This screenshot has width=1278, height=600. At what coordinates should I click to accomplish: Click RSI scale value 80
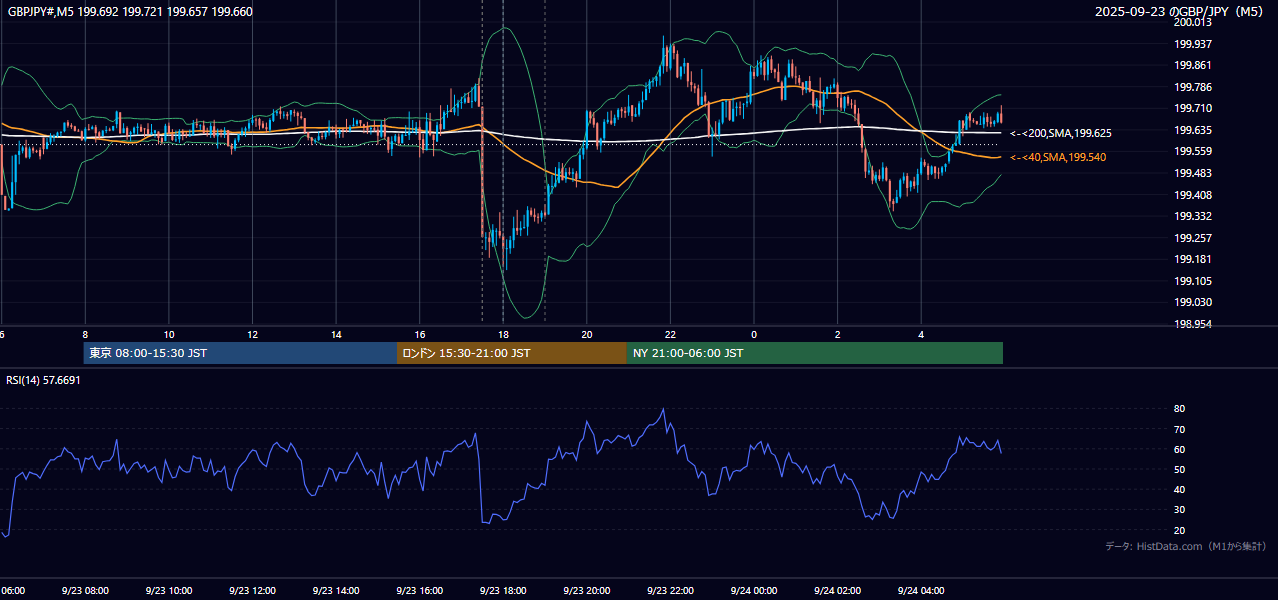pyautogui.click(x=1179, y=409)
